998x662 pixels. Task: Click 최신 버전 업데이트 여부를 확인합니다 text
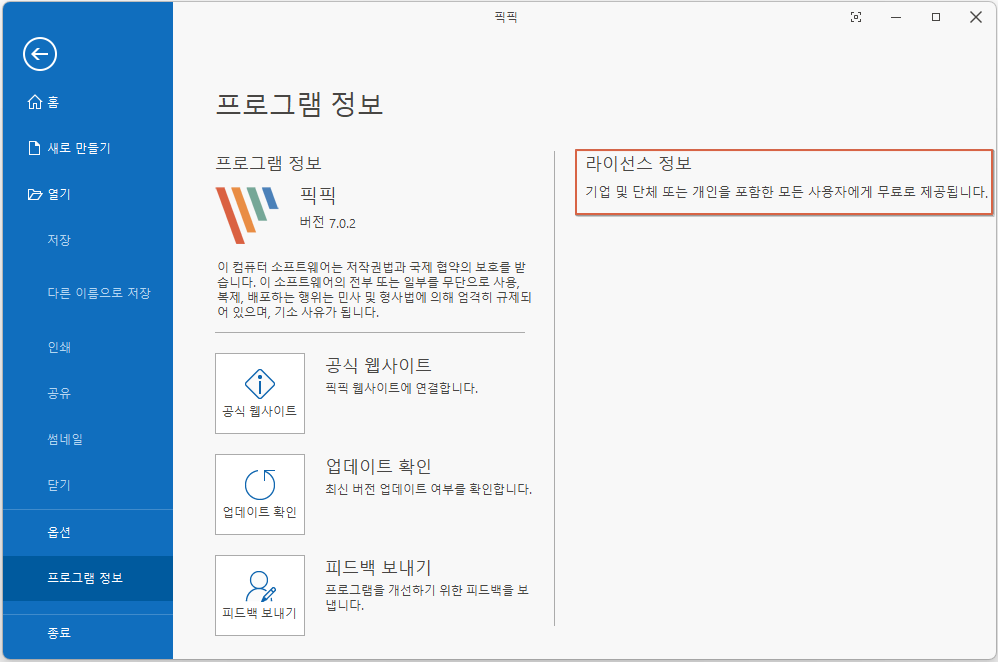[x=428, y=489]
